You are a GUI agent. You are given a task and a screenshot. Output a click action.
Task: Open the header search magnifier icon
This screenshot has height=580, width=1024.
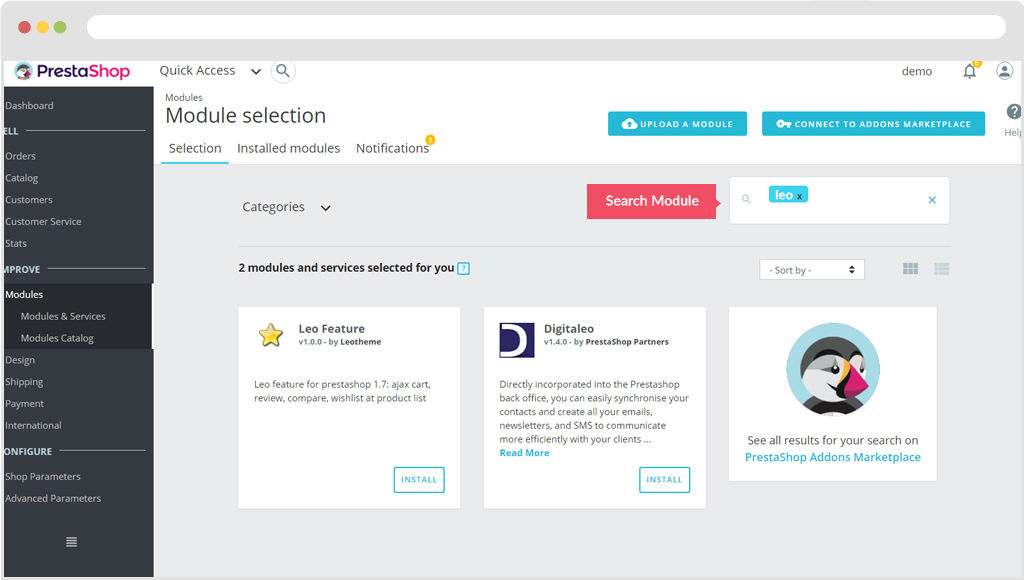click(283, 71)
